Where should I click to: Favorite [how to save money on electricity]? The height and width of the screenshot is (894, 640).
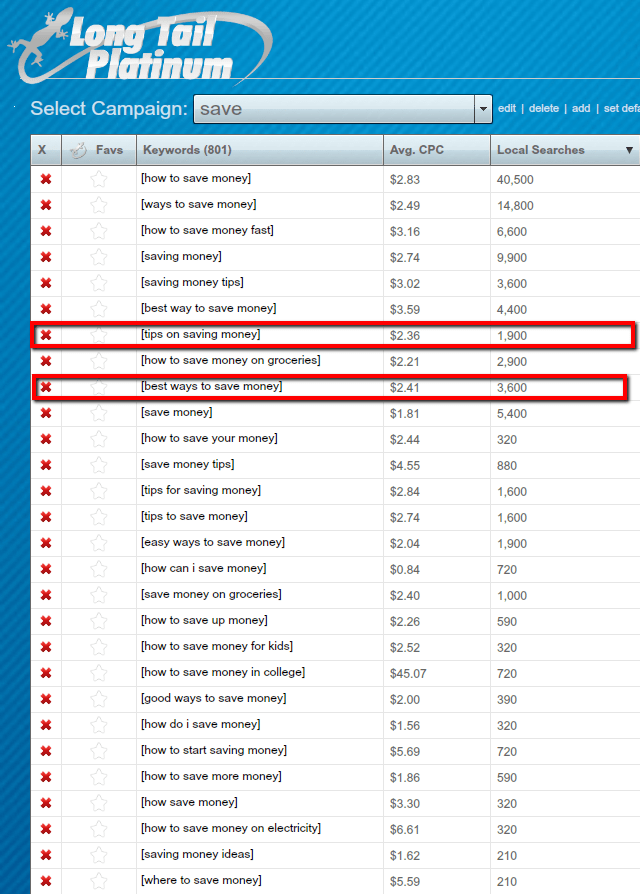click(99, 830)
